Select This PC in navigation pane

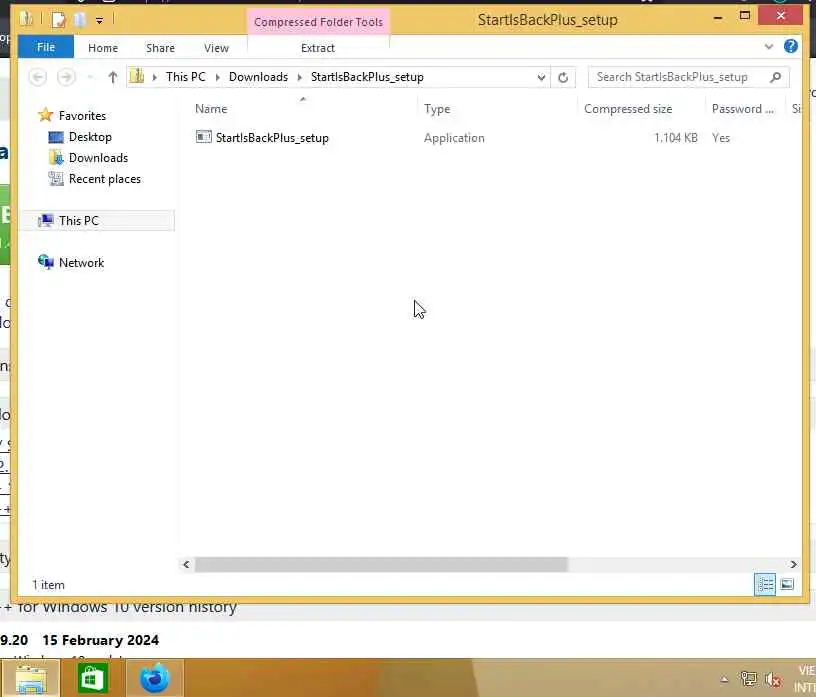79,221
